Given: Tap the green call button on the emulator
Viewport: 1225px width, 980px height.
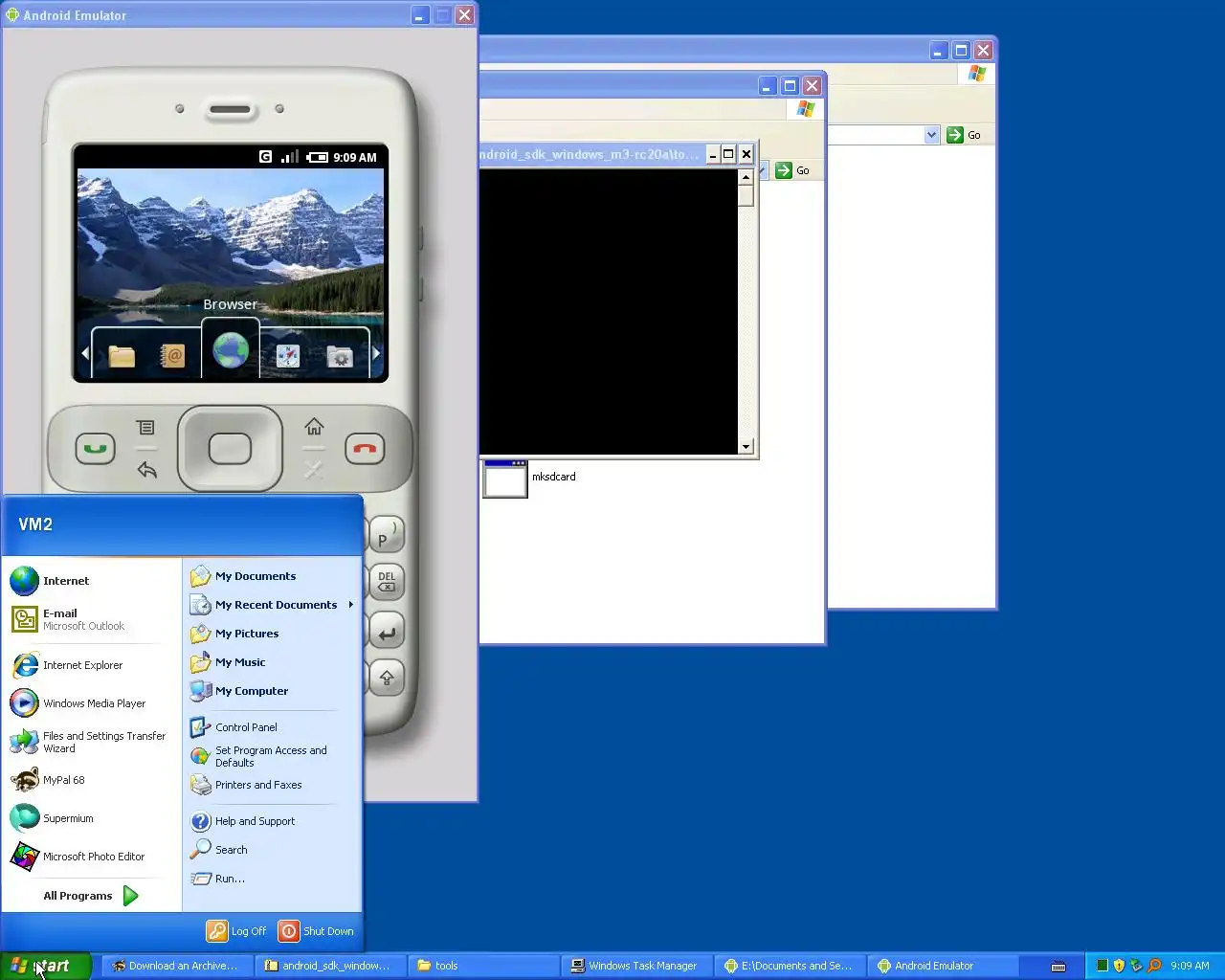Looking at the screenshot, I should pyautogui.click(x=96, y=448).
